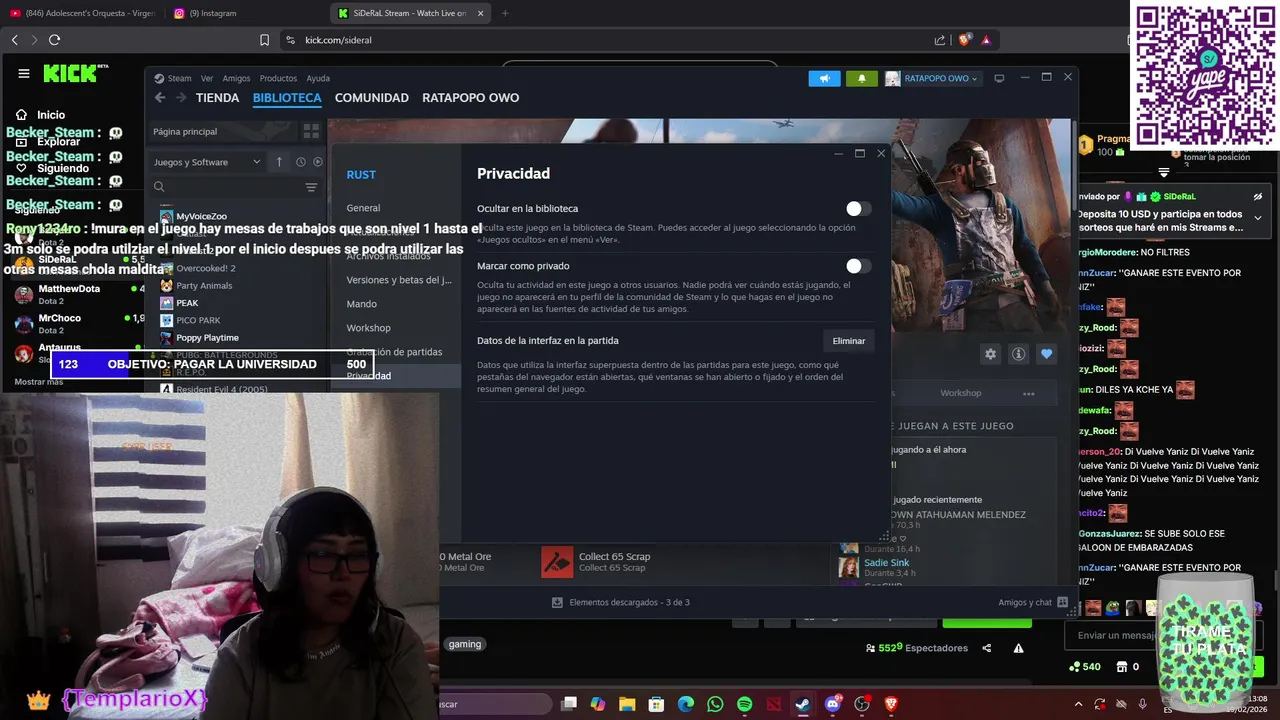Click the Página principal library button
The image size is (1280, 720).
[x=222, y=131]
